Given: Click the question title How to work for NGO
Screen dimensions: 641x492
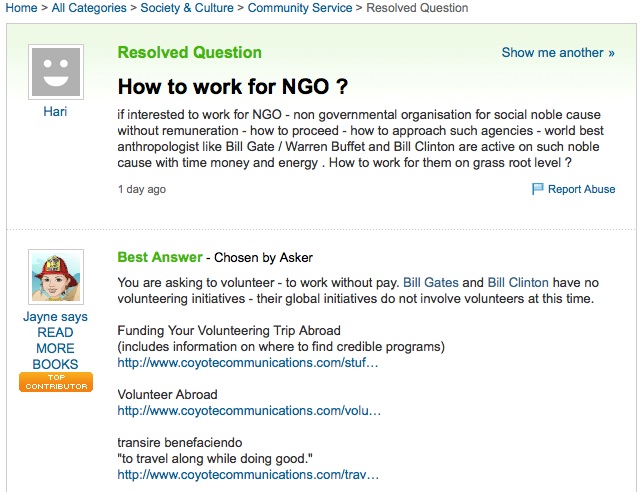Looking at the screenshot, I should point(233,87).
